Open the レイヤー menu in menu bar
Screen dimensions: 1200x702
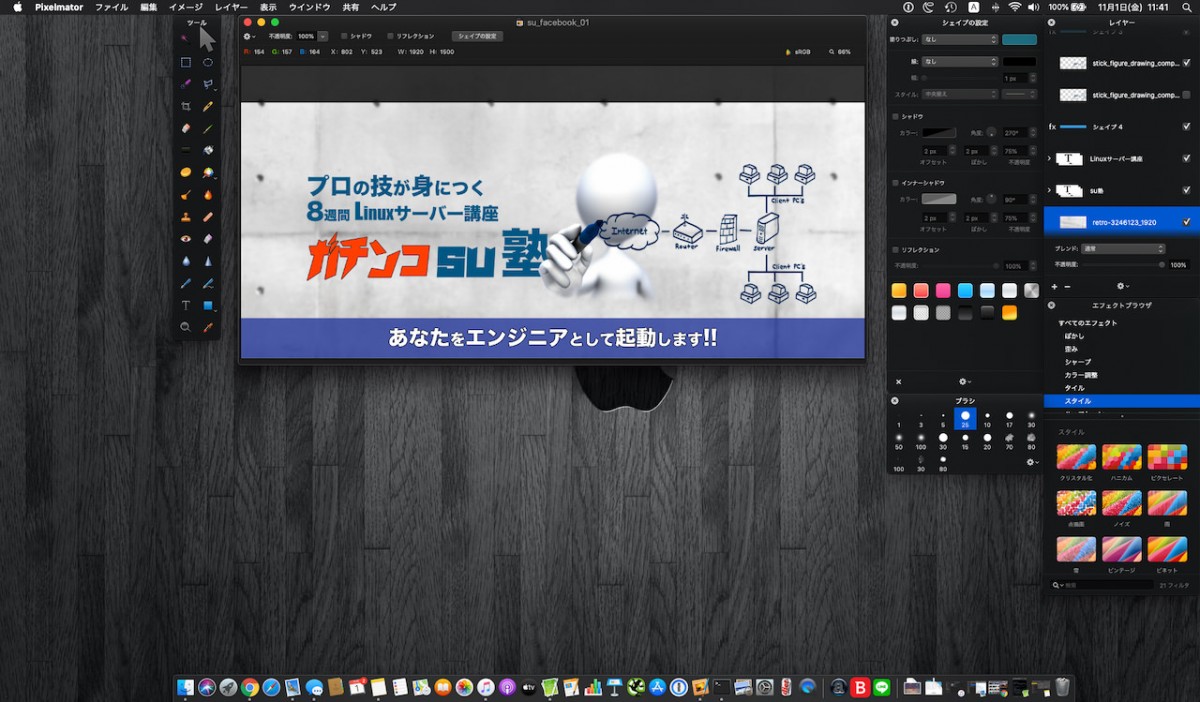point(231,7)
